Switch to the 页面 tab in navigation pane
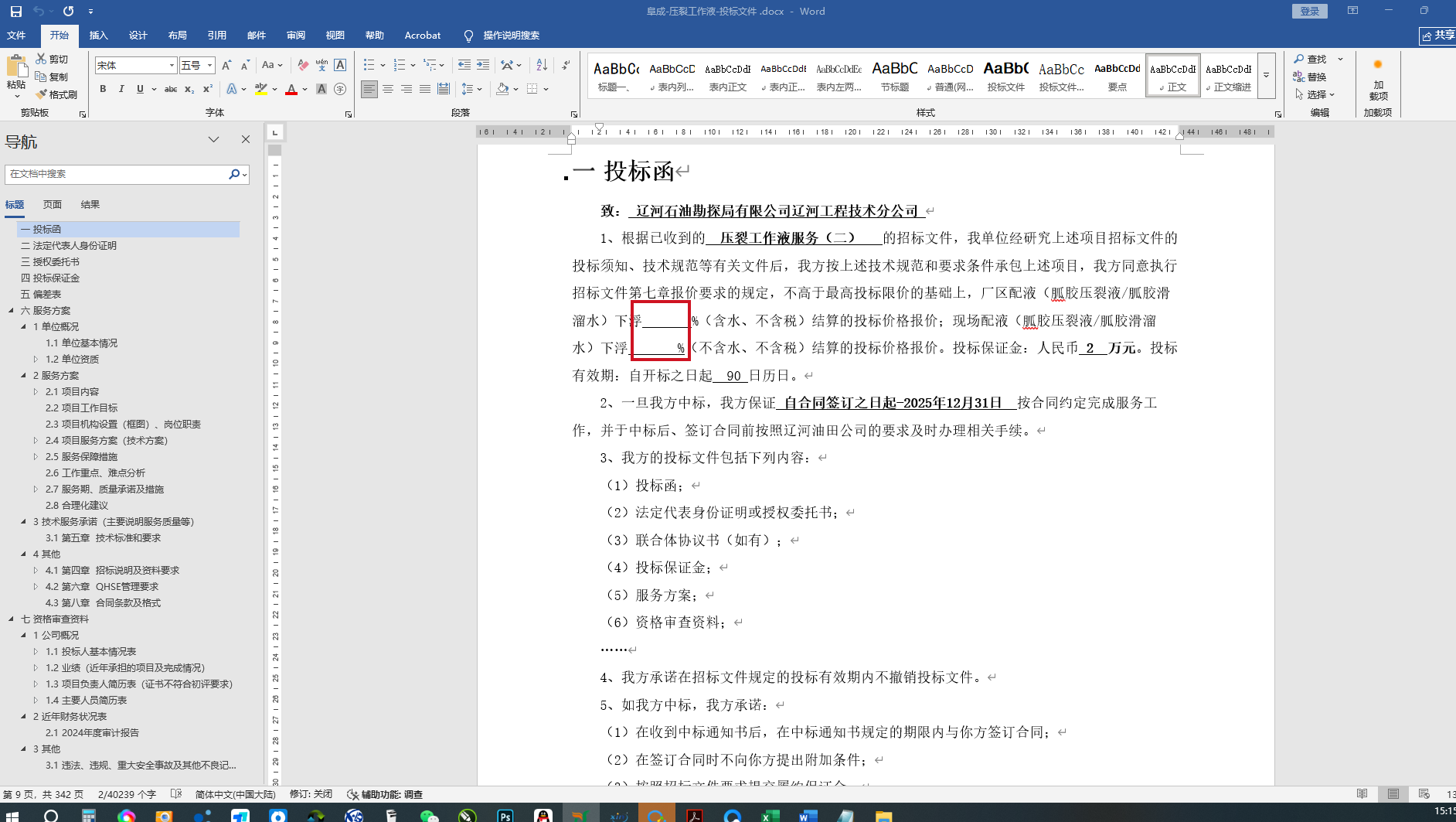1456x822 pixels. coord(52,205)
